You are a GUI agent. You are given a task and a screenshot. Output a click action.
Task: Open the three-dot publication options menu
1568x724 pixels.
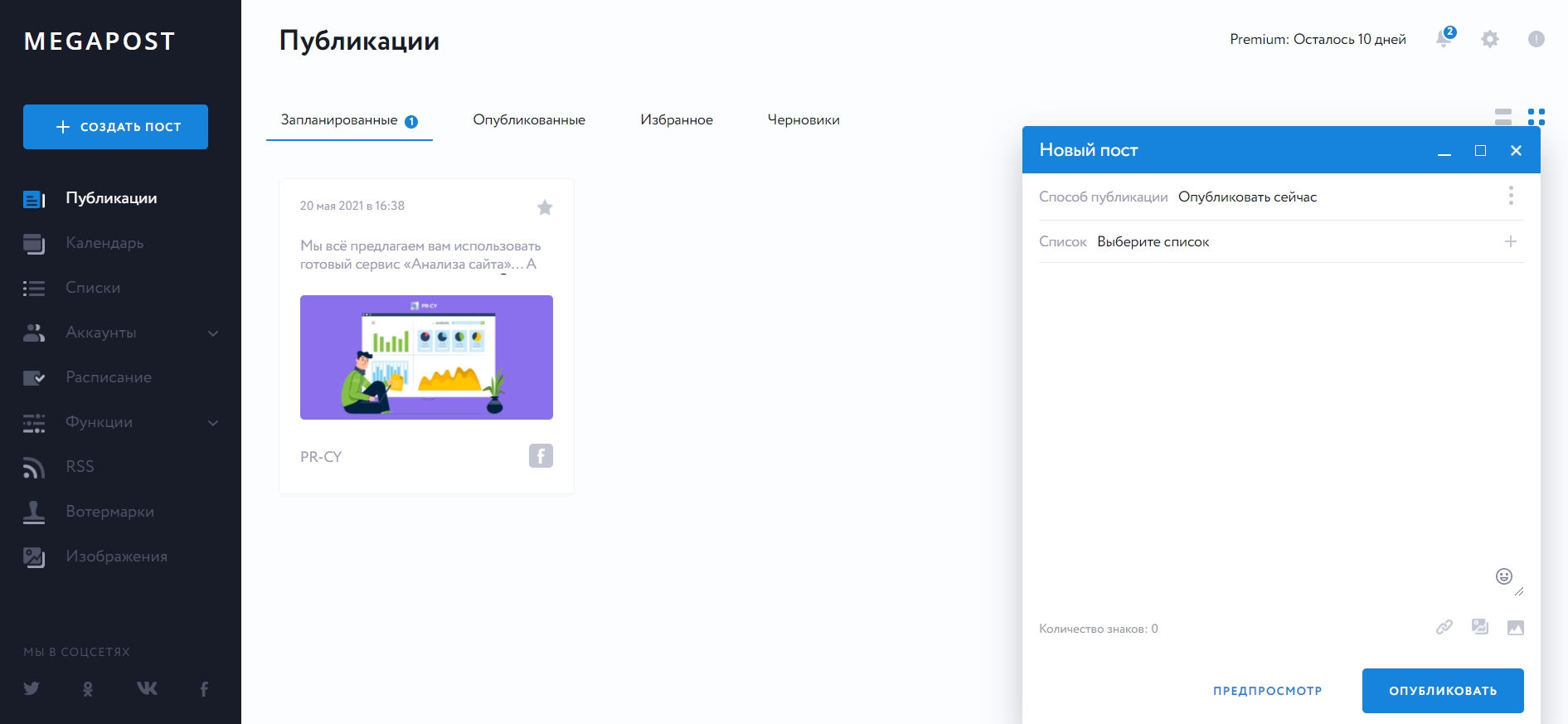pyautogui.click(x=1511, y=196)
